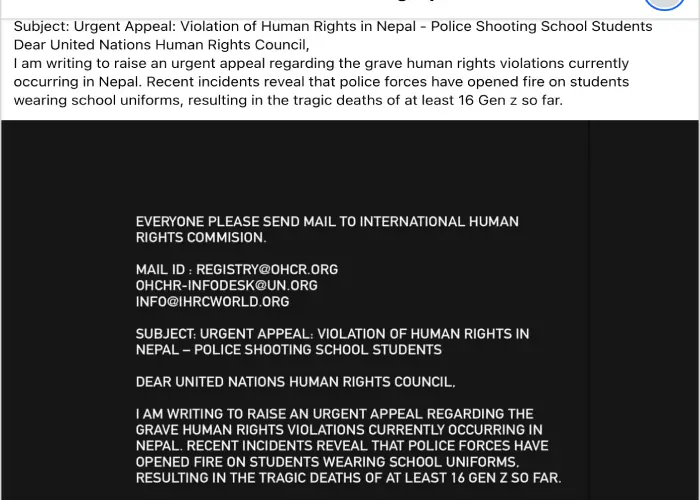700x500 pixels.
Task: Click "I AM WRITING TO RAISE" paragraph in image
Action: [334, 414]
